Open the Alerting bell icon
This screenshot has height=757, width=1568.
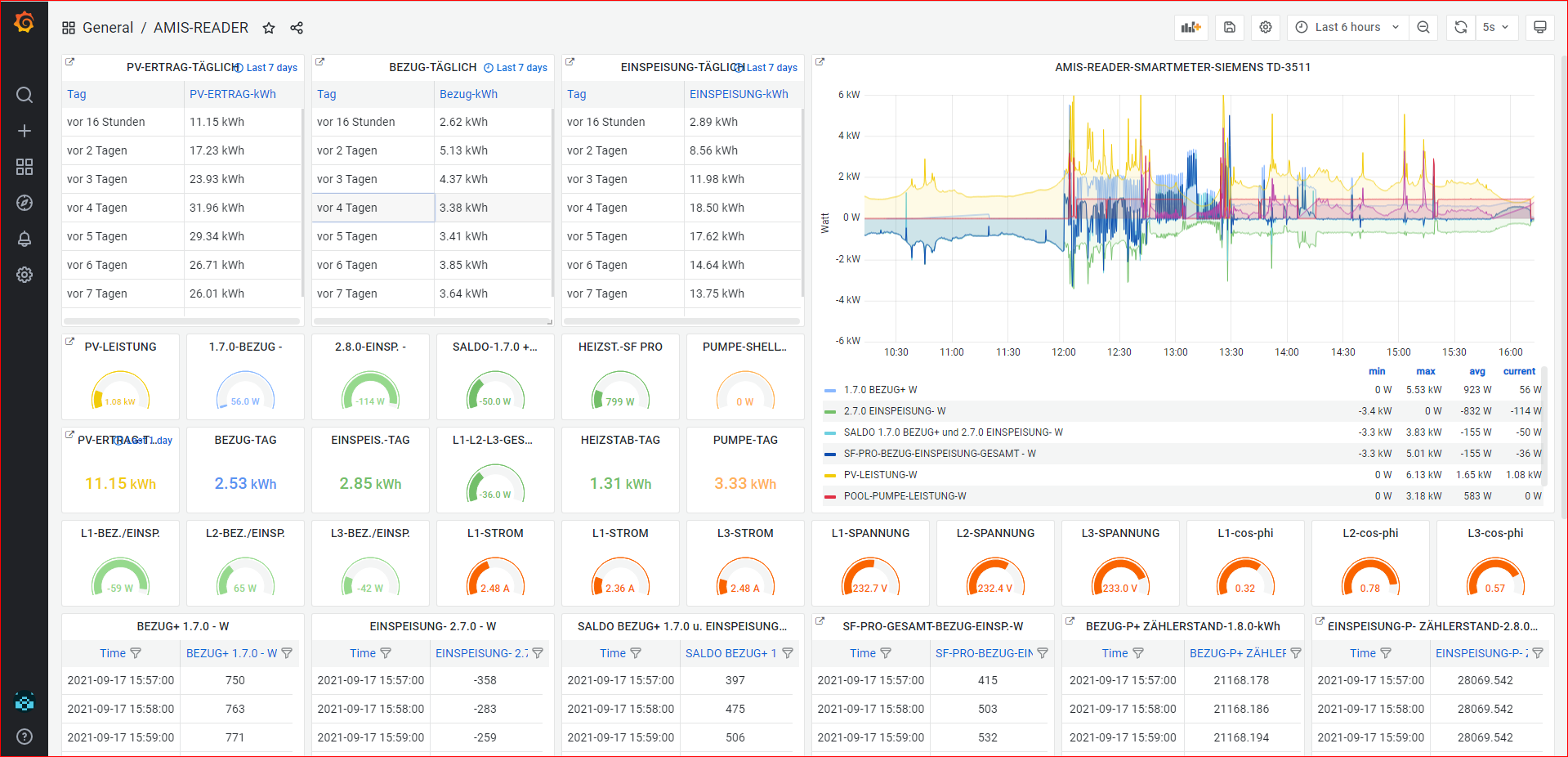click(25, 239)
